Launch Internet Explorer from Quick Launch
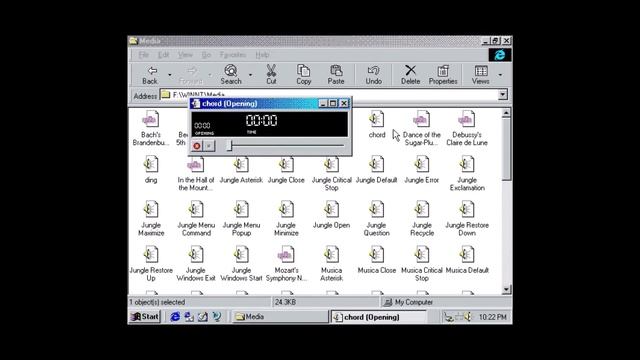The image size is (640, 360). pyautogui.click(x=175, y=316)
